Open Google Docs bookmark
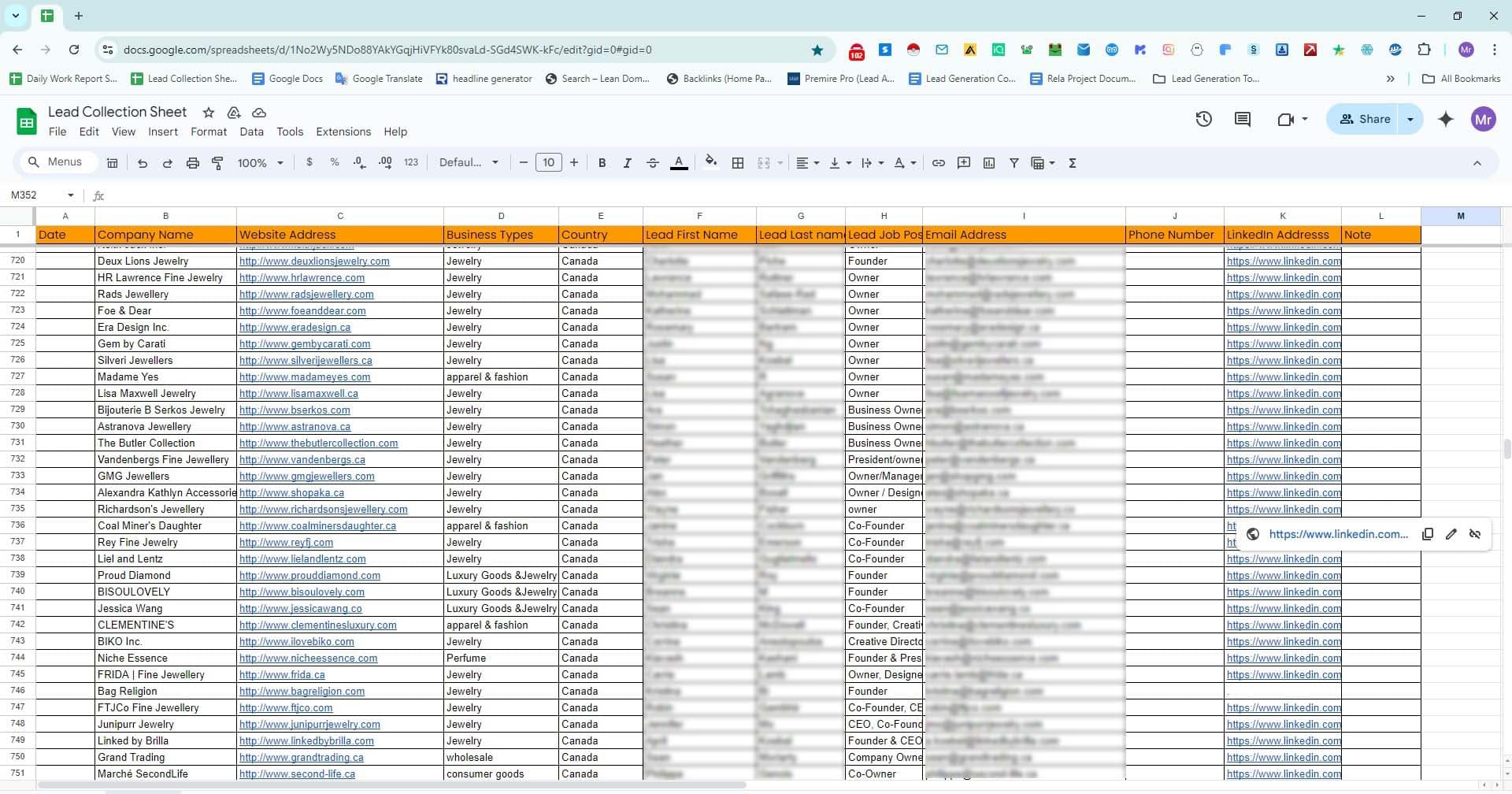 tap(287, 79)
